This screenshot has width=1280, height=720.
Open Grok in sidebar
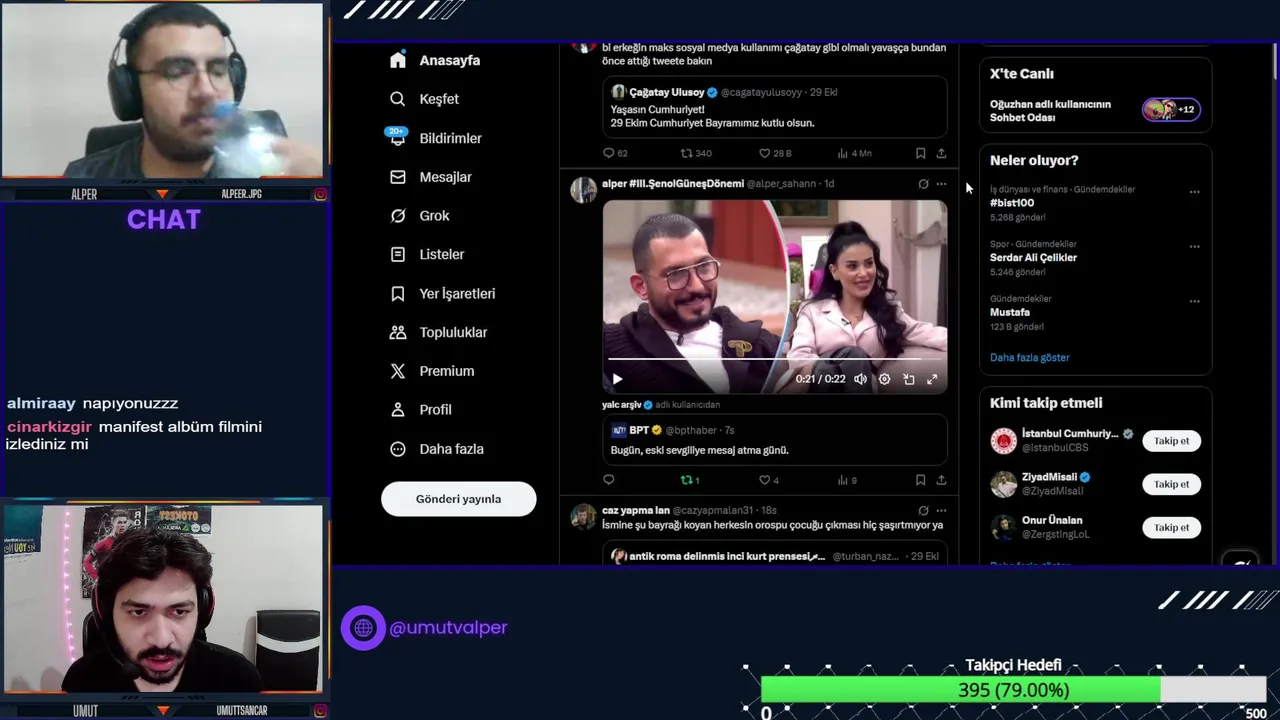tap(420, 216)
